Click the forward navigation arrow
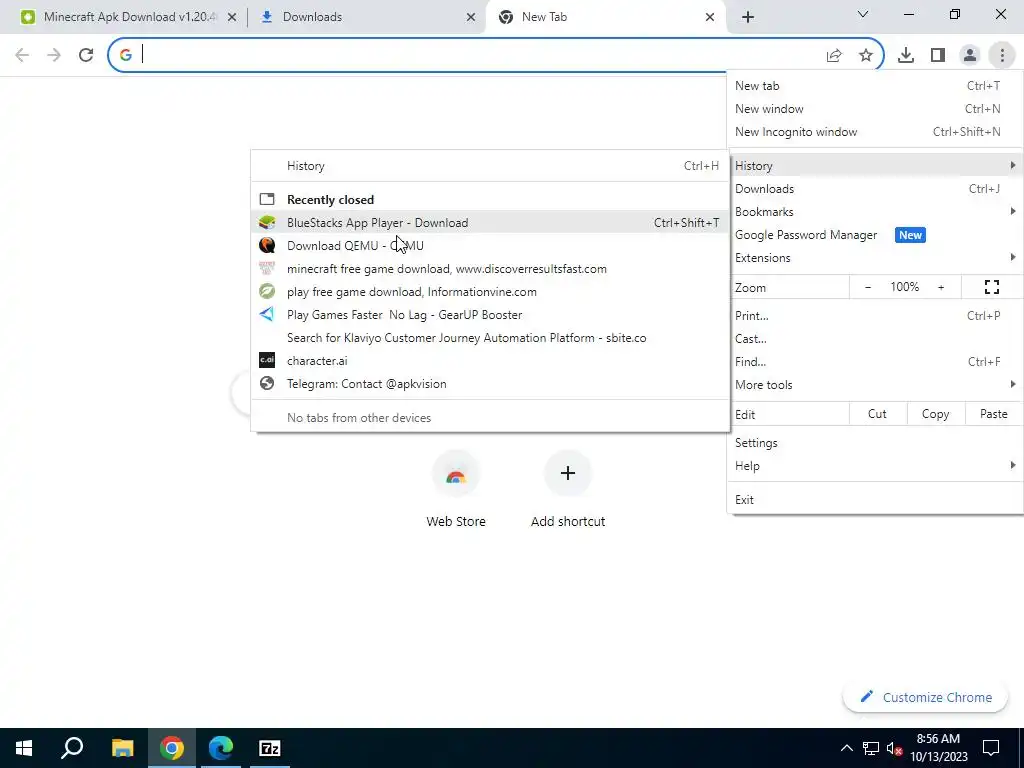The height and width of the screenshot is (768, 1024). tap(54, 55)
